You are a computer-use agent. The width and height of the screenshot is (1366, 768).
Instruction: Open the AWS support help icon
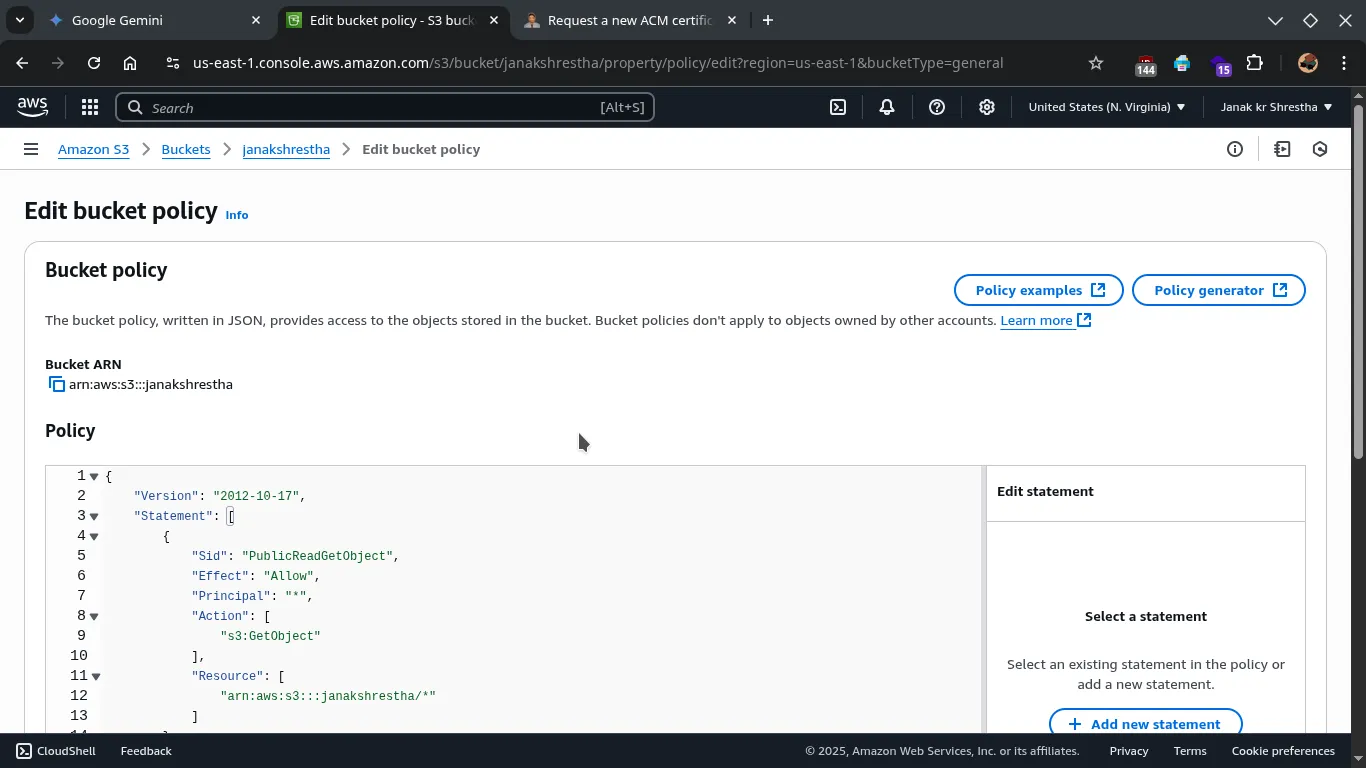937,107
